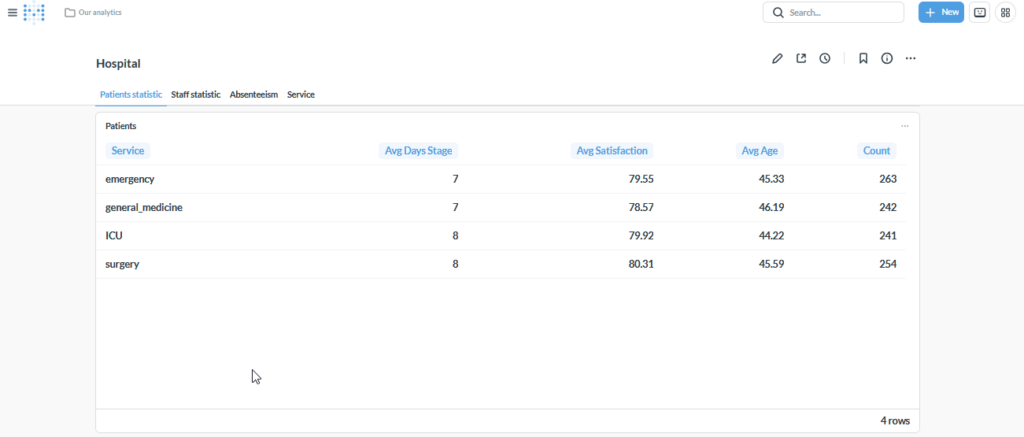
Task: Click the 4 rows footer label
Action: [895, 421]
